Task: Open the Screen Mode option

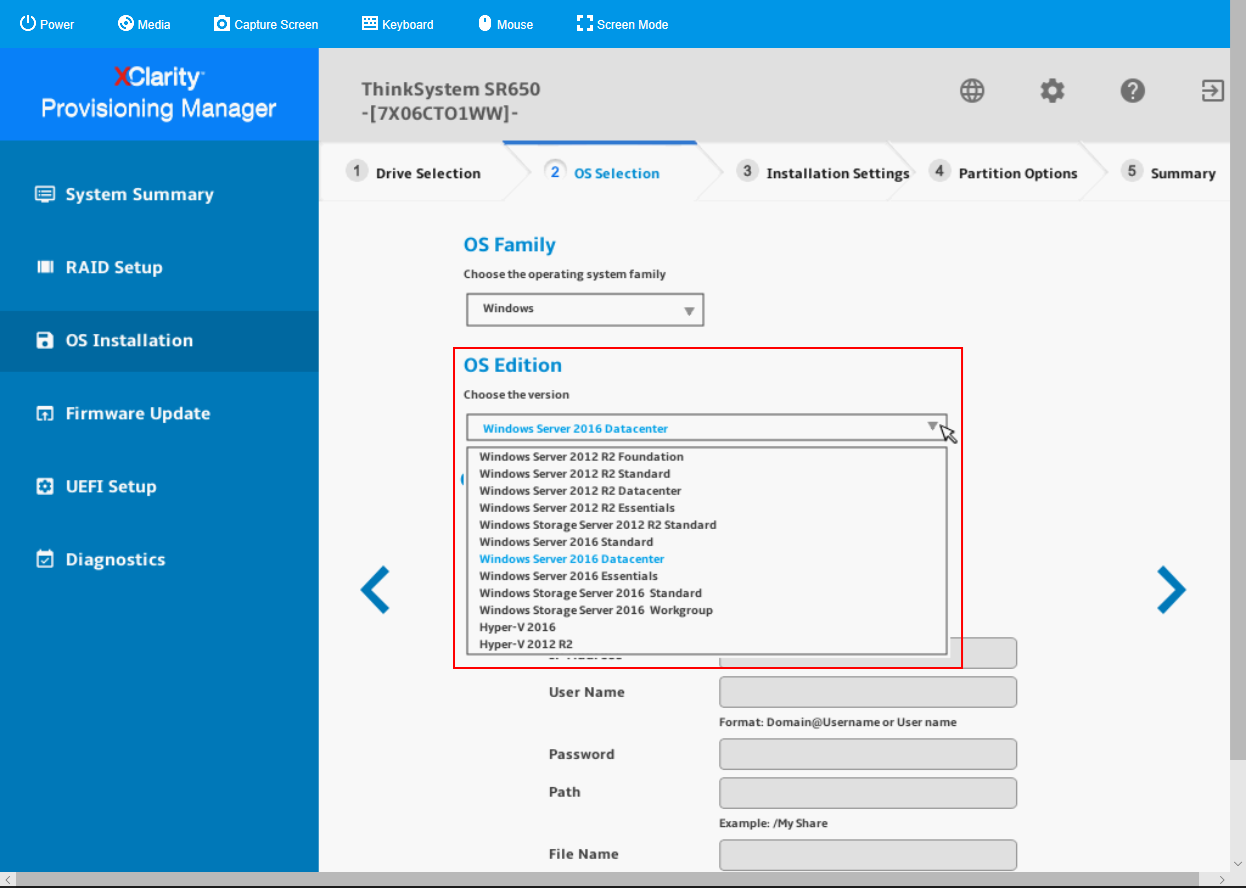Action: [622, 24]
